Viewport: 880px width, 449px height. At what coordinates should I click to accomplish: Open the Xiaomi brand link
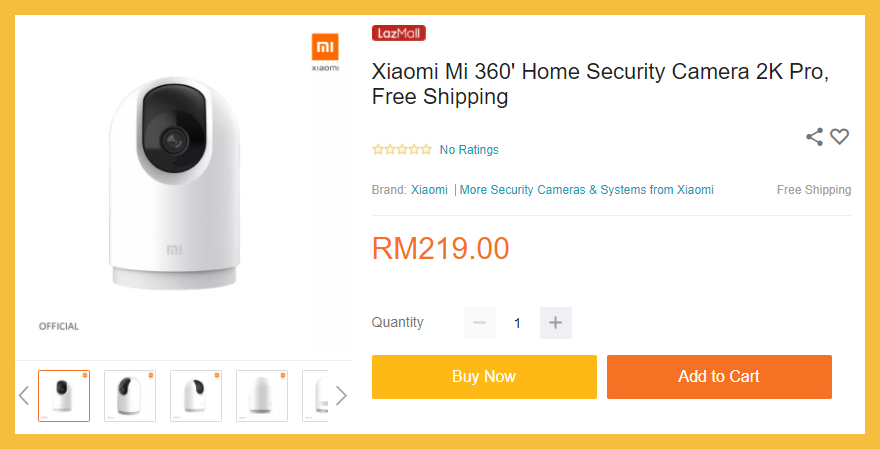coord(429,190)
